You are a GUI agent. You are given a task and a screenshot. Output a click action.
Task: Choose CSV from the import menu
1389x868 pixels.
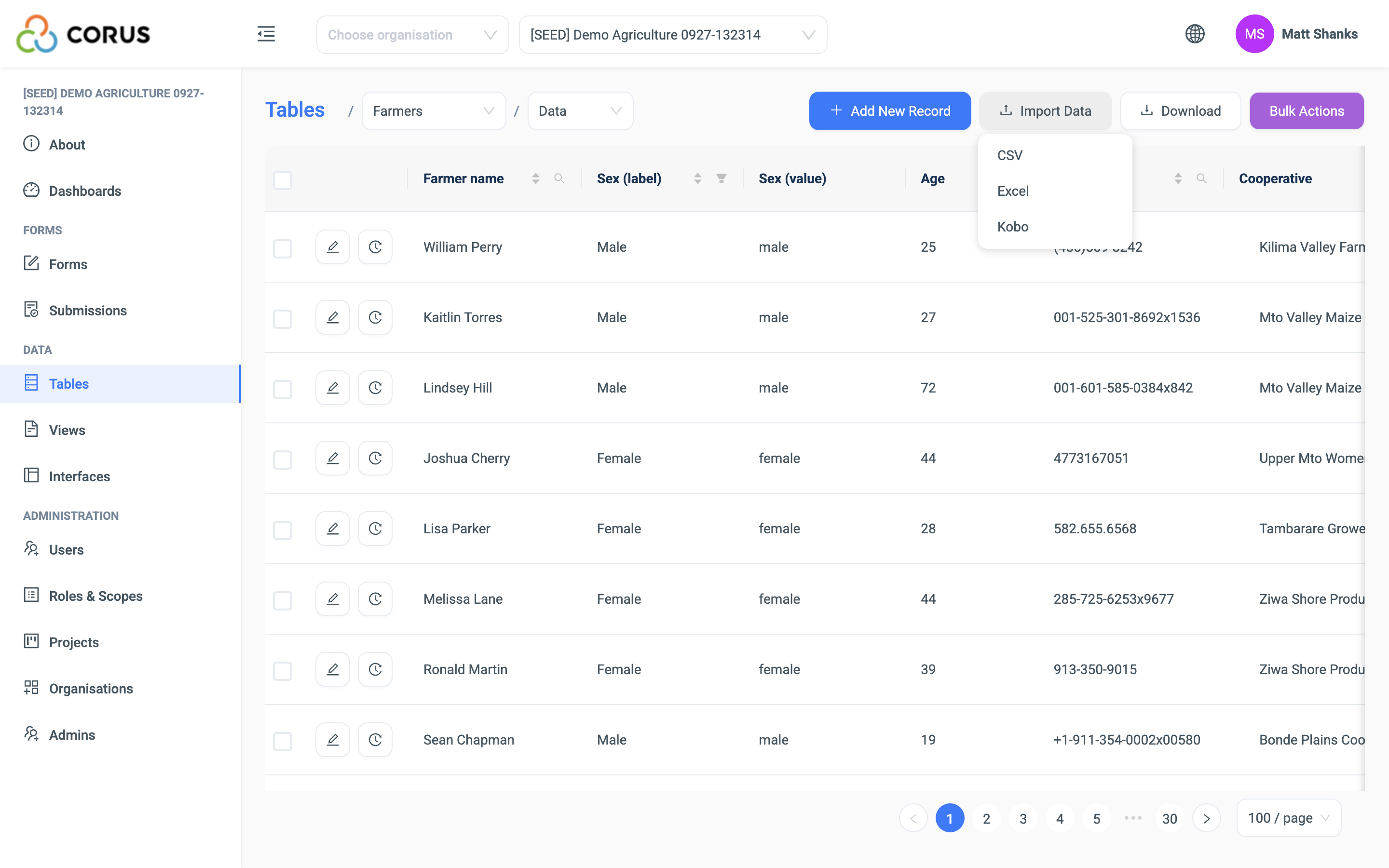pyautogui.click(x=1055, y=156)
